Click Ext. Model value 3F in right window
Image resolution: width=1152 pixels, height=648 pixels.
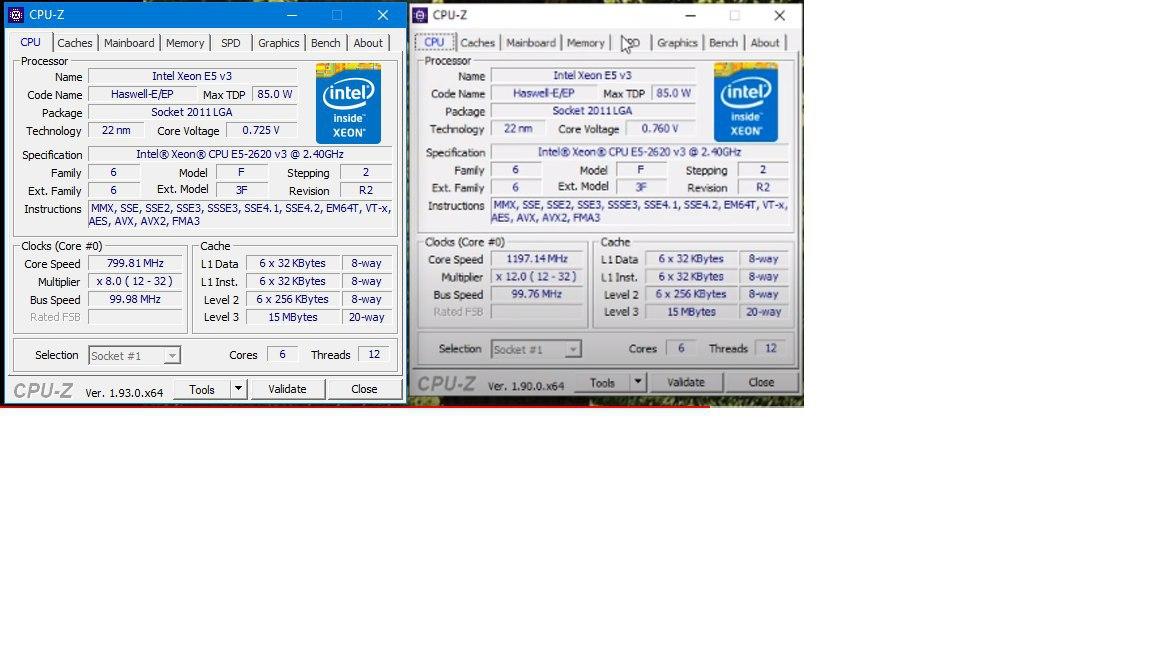tap(641, 187)
